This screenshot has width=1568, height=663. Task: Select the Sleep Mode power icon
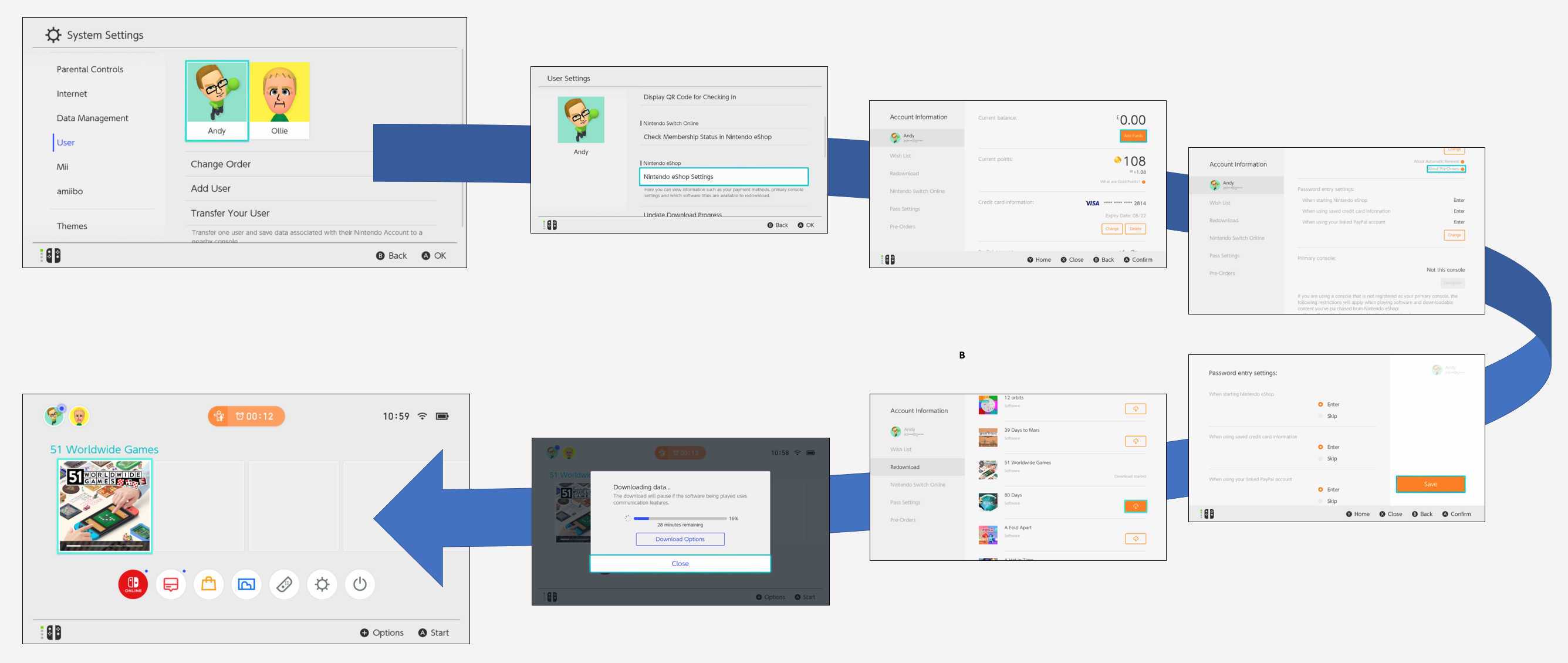pyautogui.click(x=360, y=584)
